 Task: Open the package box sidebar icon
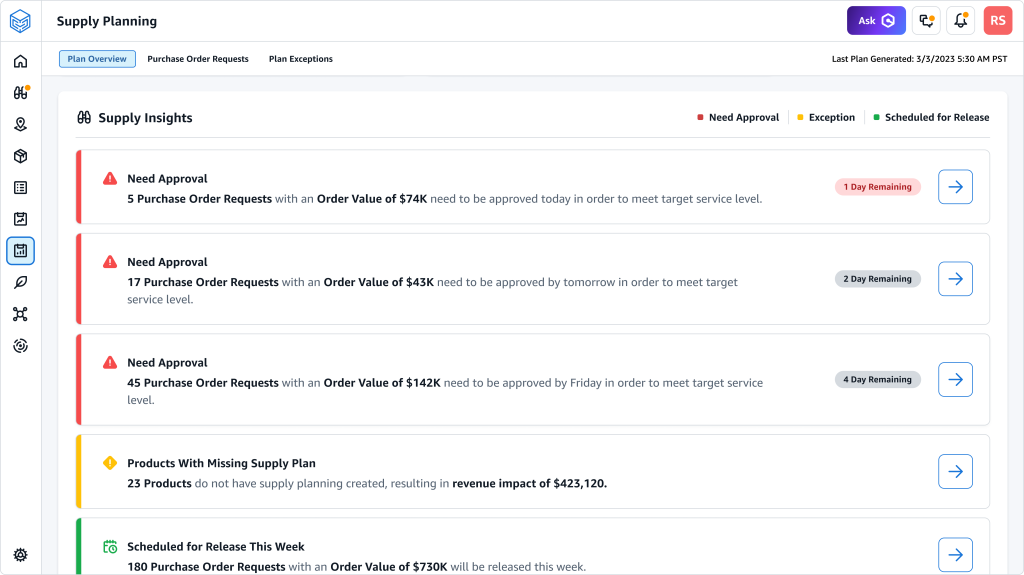[20, 156]
